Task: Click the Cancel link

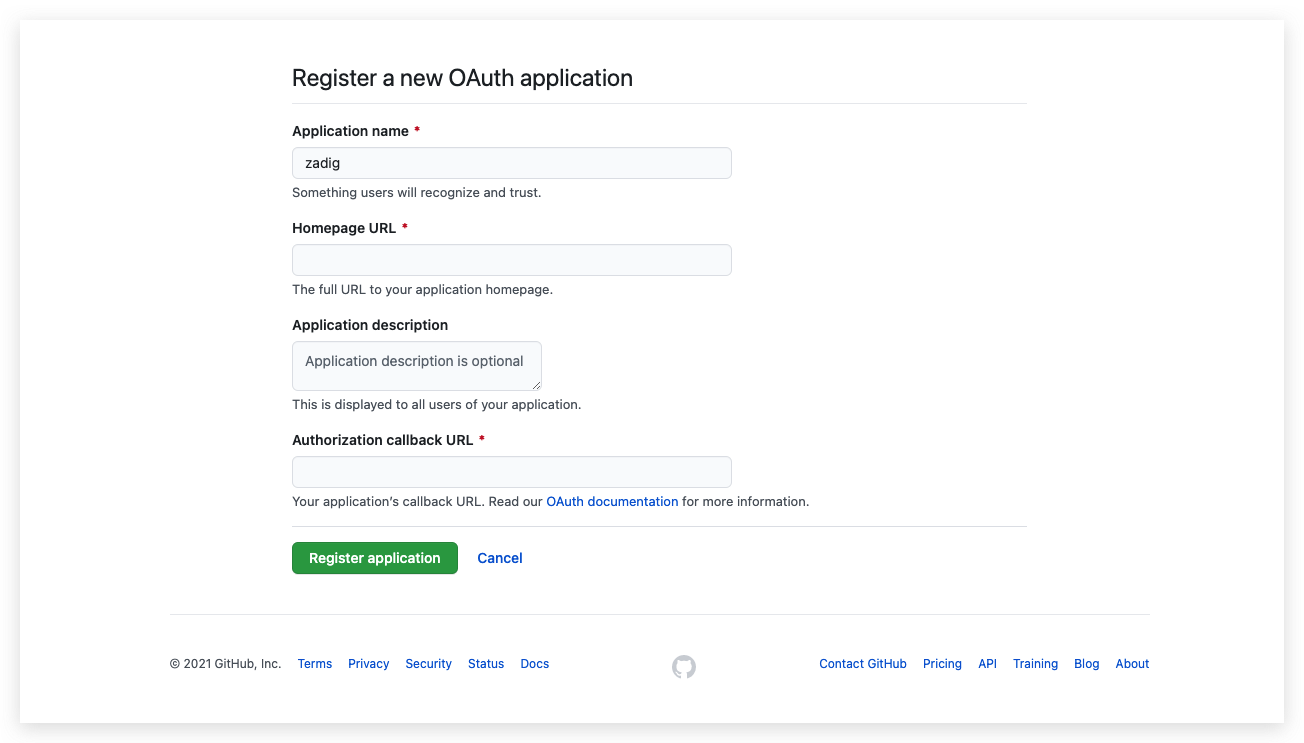Action: click(499, 558)
